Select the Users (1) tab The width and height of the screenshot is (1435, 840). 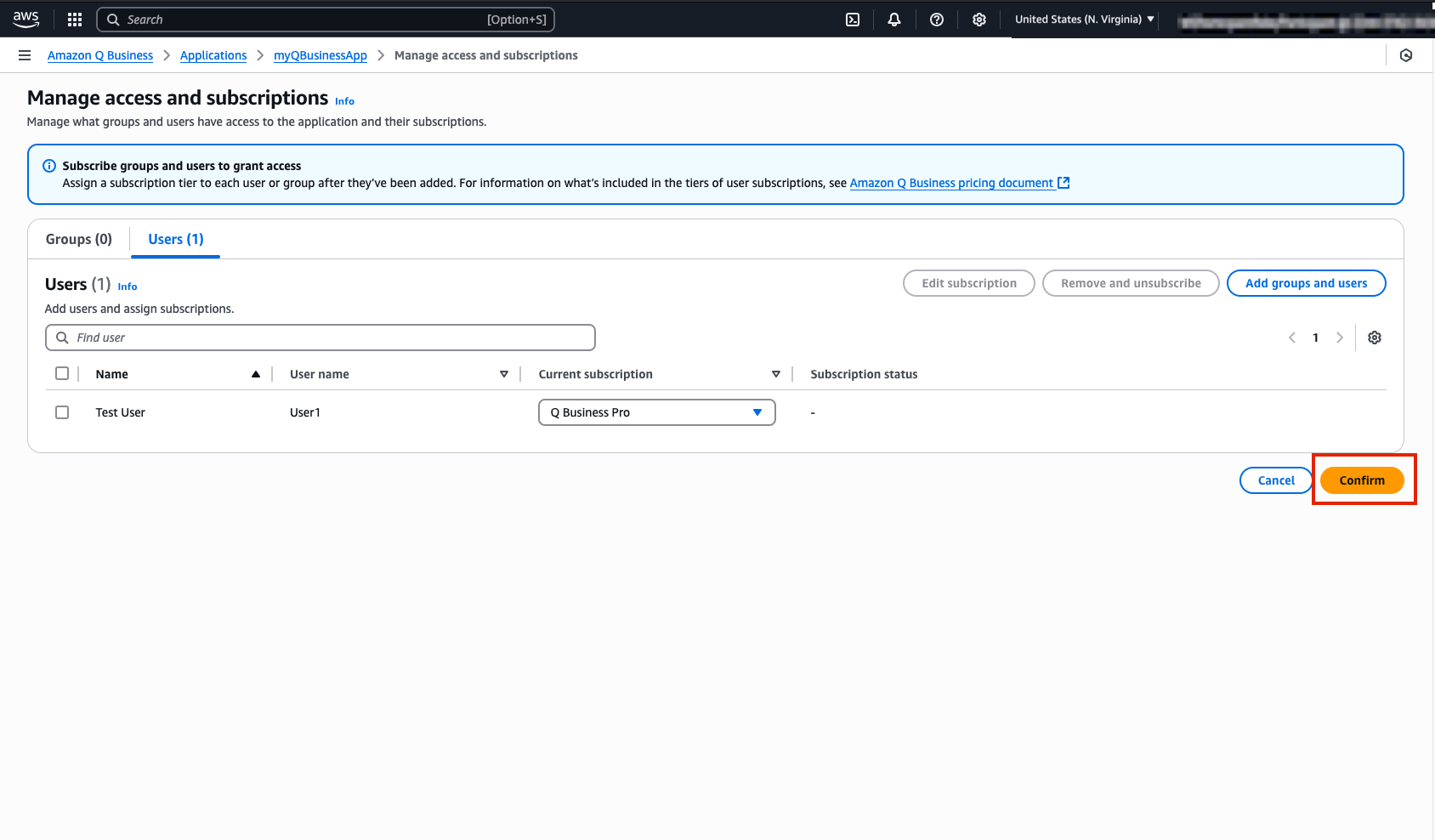176,240
